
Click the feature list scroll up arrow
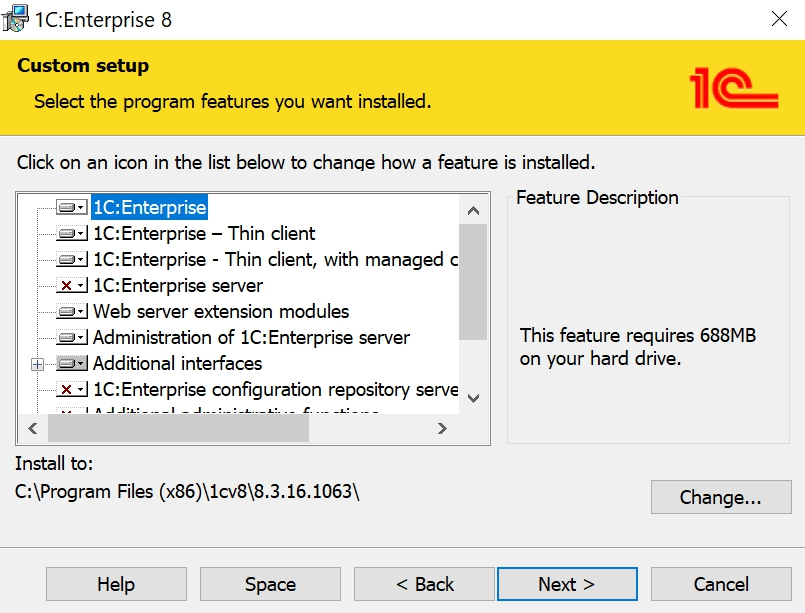(473, 210)
